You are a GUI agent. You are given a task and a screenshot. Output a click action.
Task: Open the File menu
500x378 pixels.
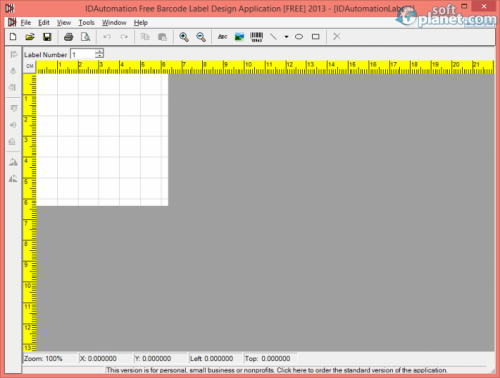click(26, 23)
